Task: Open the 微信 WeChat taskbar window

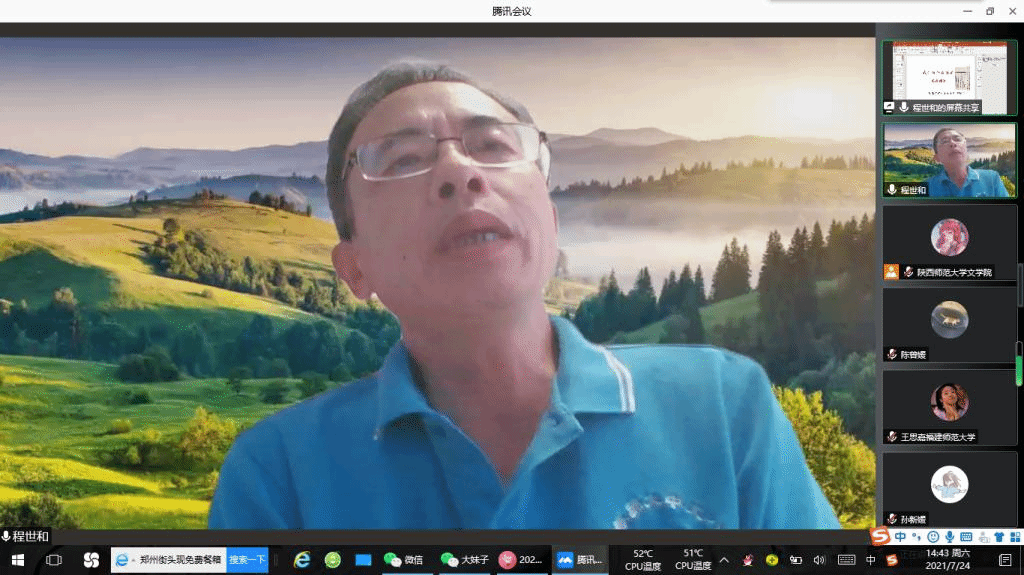Action: point(404,560)
